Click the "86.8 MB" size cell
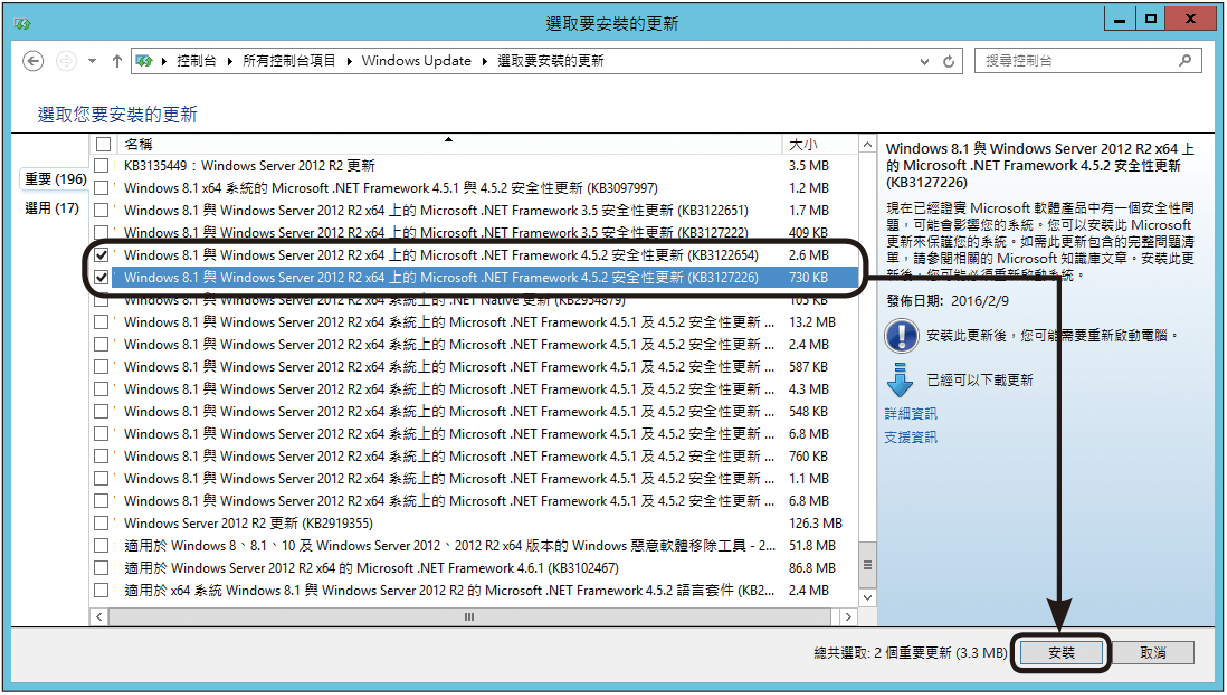Viewport: 1227px width, 695px height. [x=812, y=568]
